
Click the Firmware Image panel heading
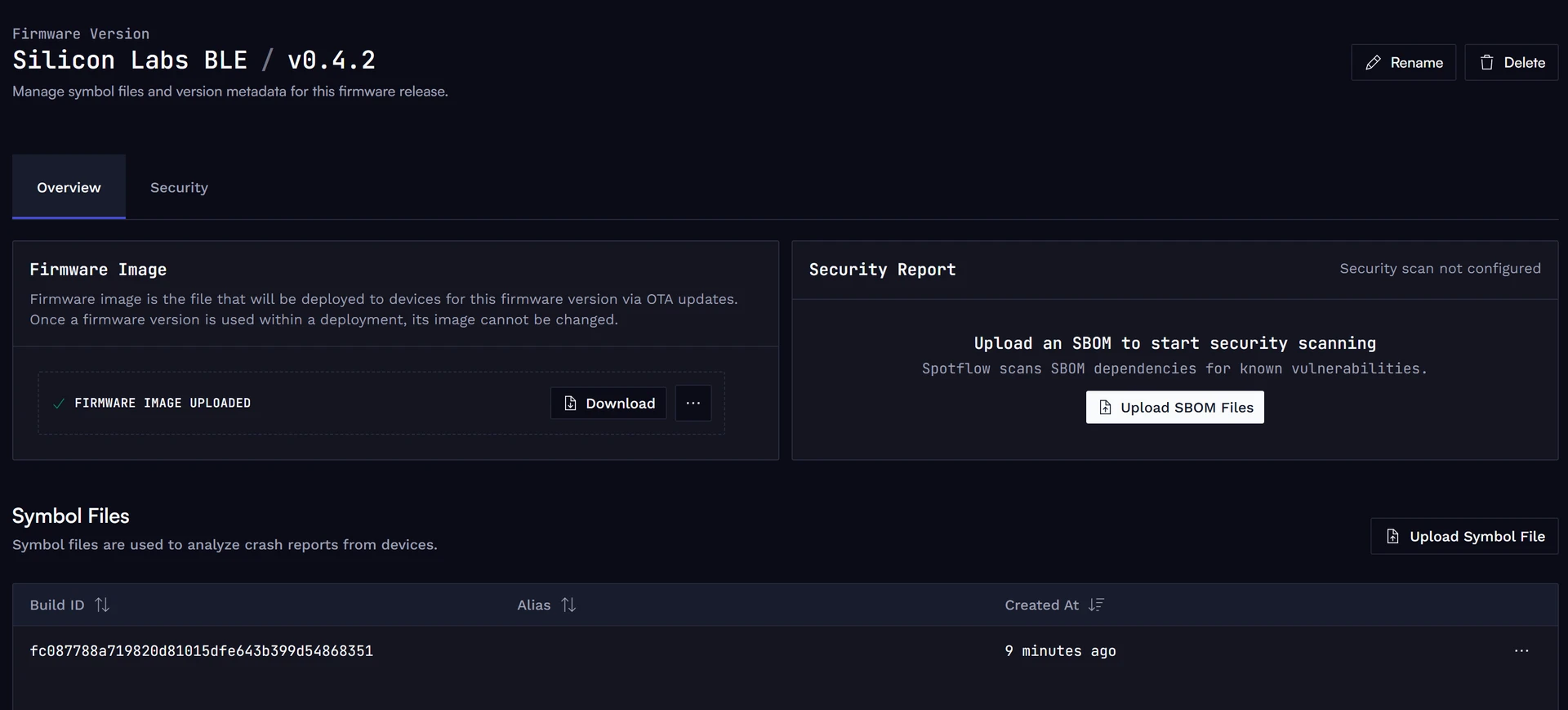click(98, 270)
